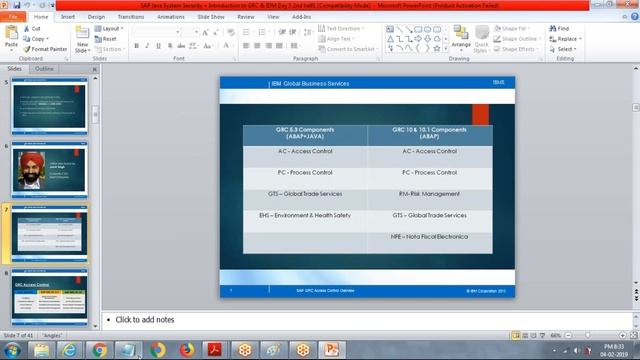Screen dimensions: 640x360
Task: Click the Paste clipboard icon
Action: point(11,33)
